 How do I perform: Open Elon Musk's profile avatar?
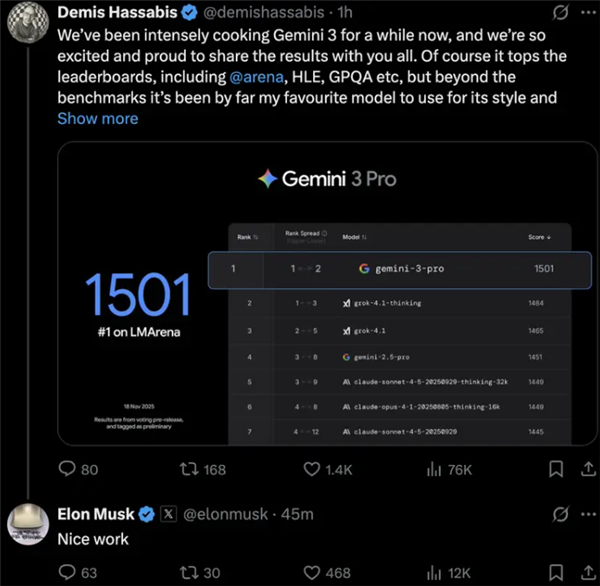[x=28, y=524]
